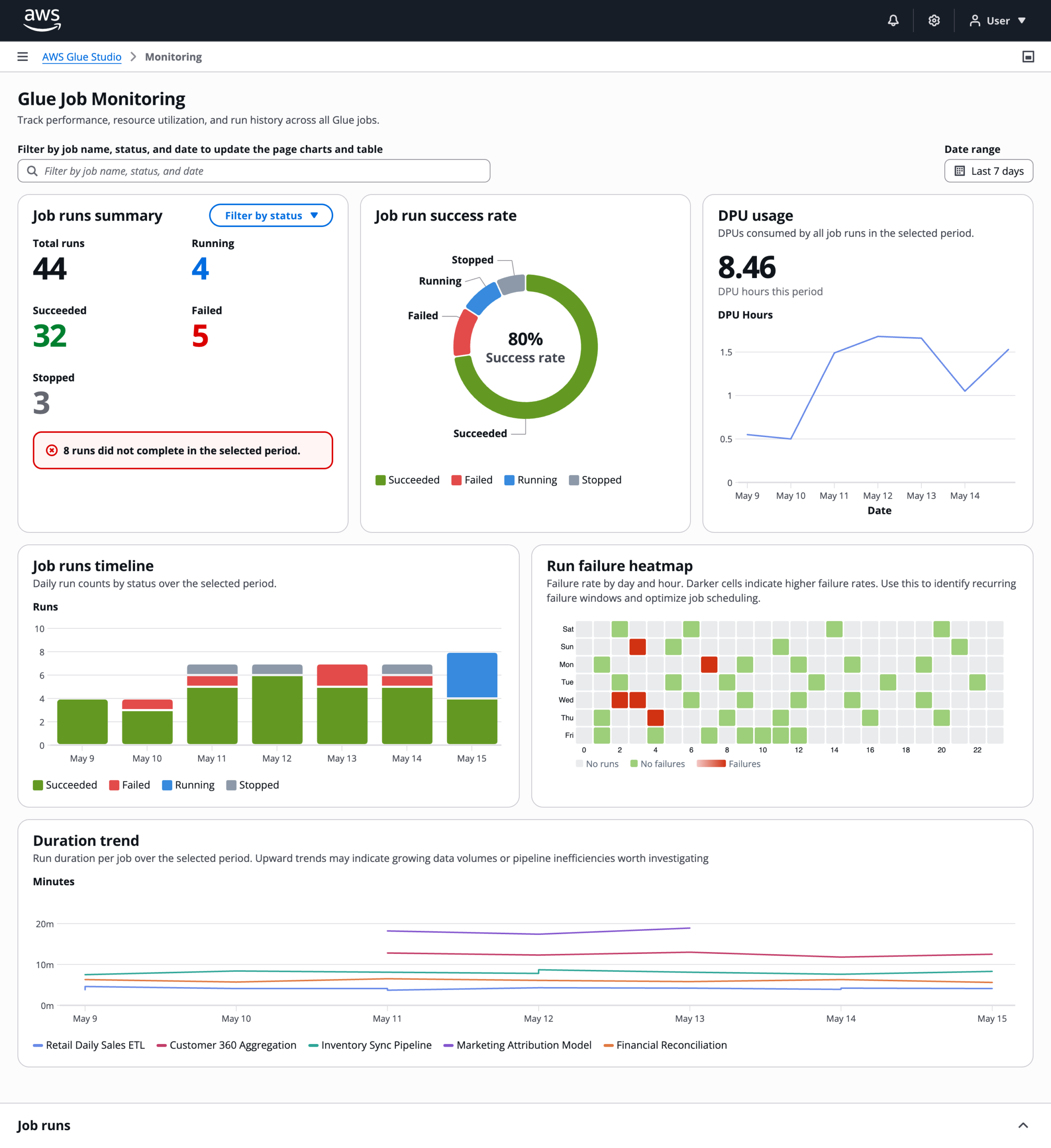Open the Filter by status dropdown
The width and height of the screenshot is (1051, 1148).
tap(271, 215)
